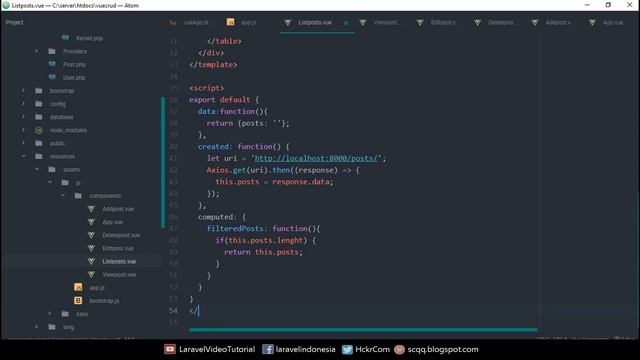
Task: Collapse the assets folder arrow
Action: pos(36,169)
